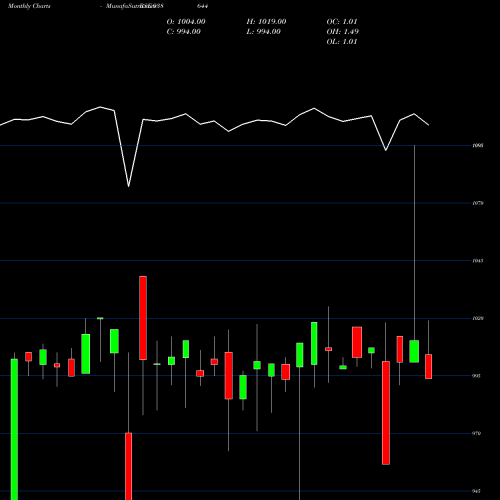
Task: Click the tallest red candle body above 1029
Action: [x=143, y=318]
